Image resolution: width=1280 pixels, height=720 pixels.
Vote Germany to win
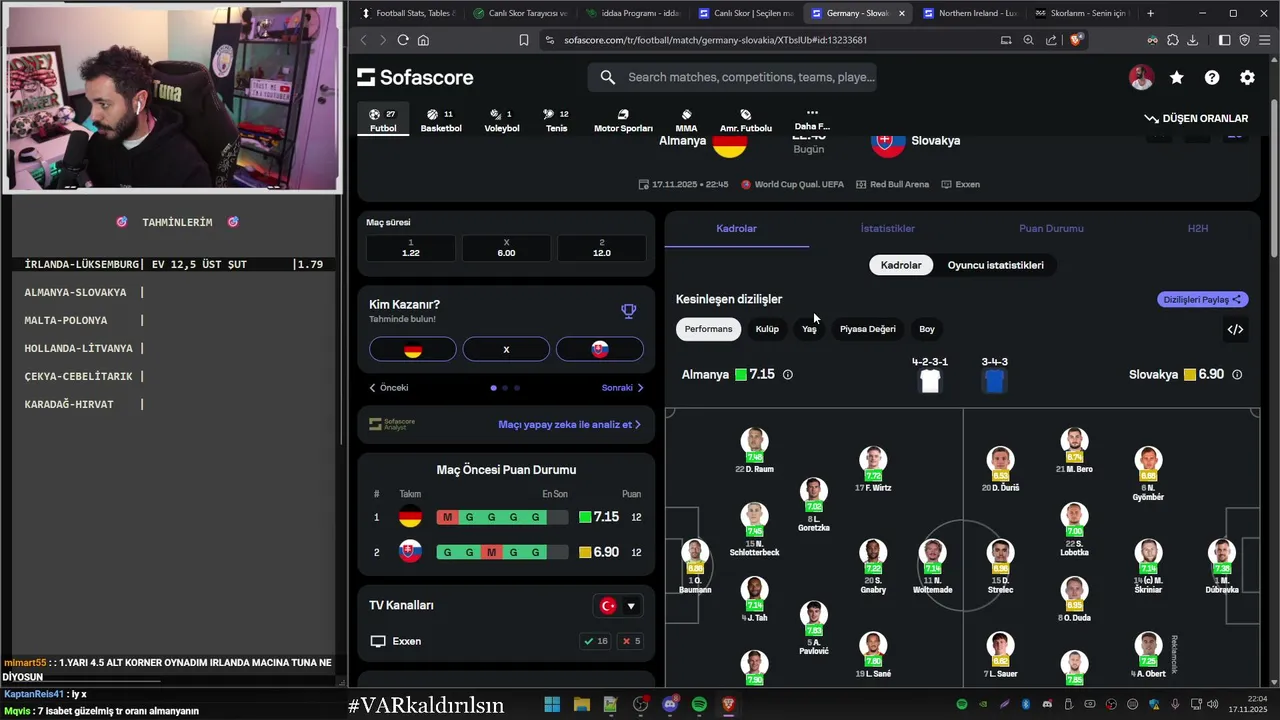[x=413, y=349]
